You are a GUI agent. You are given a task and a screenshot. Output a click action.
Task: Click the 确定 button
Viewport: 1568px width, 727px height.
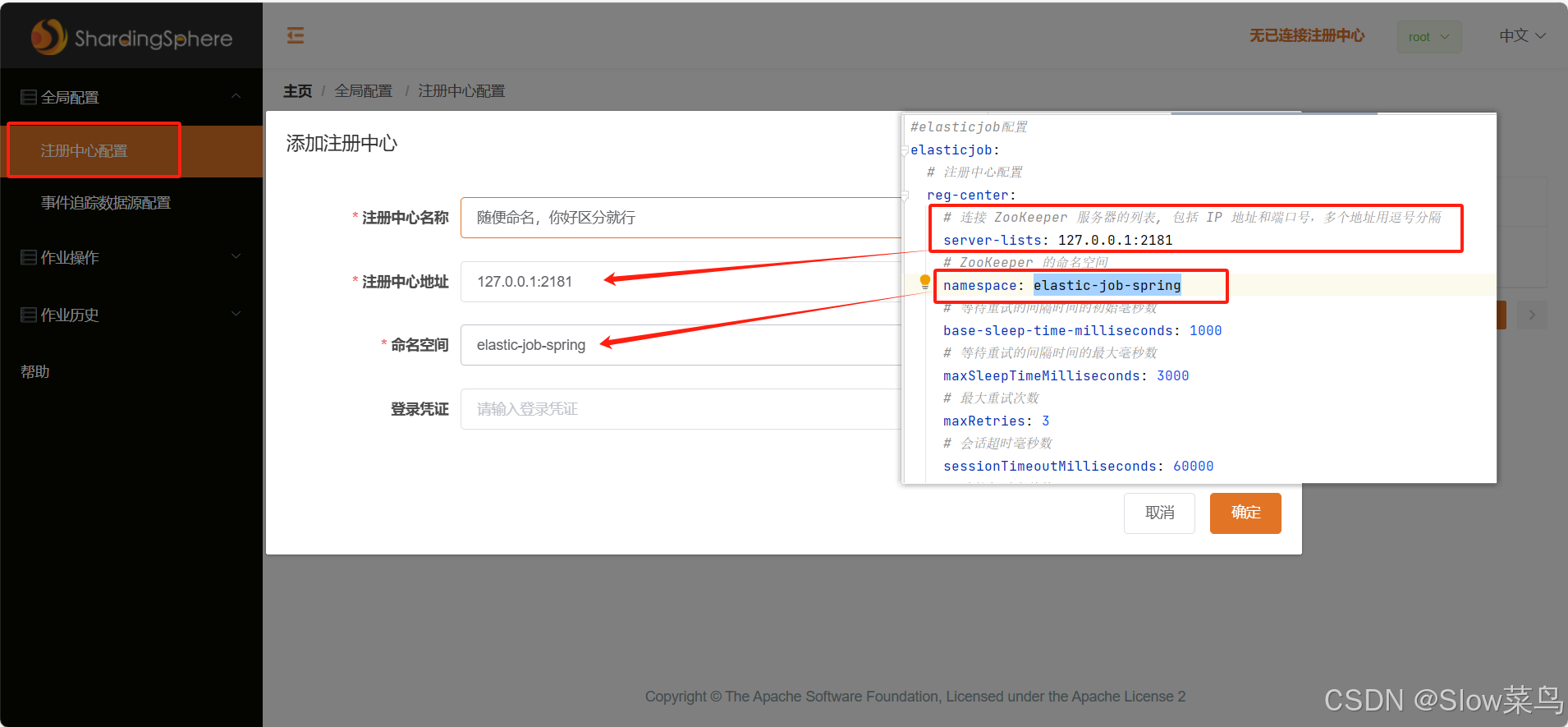point(1245,513)
